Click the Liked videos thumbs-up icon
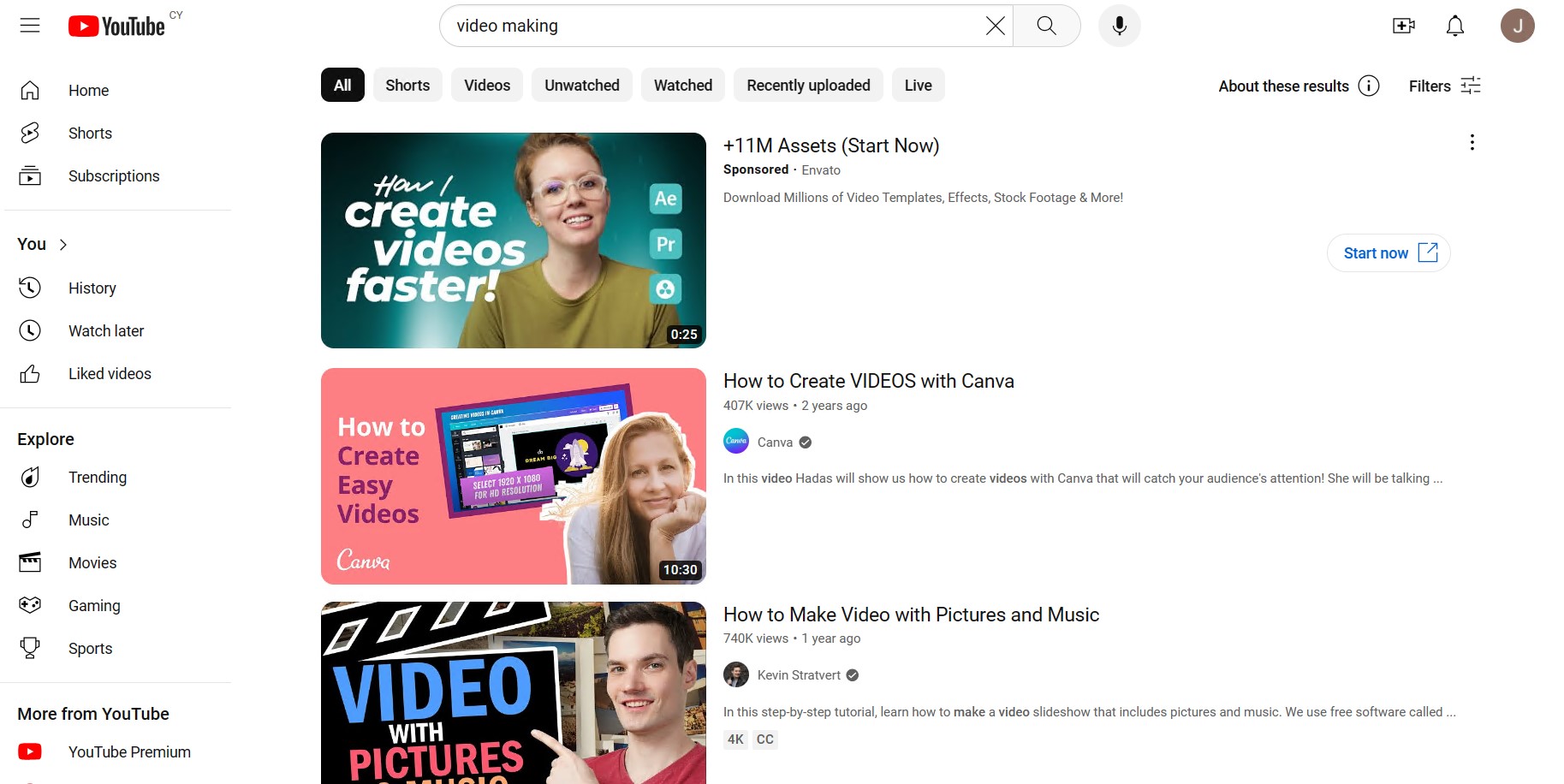 (30, 373)
